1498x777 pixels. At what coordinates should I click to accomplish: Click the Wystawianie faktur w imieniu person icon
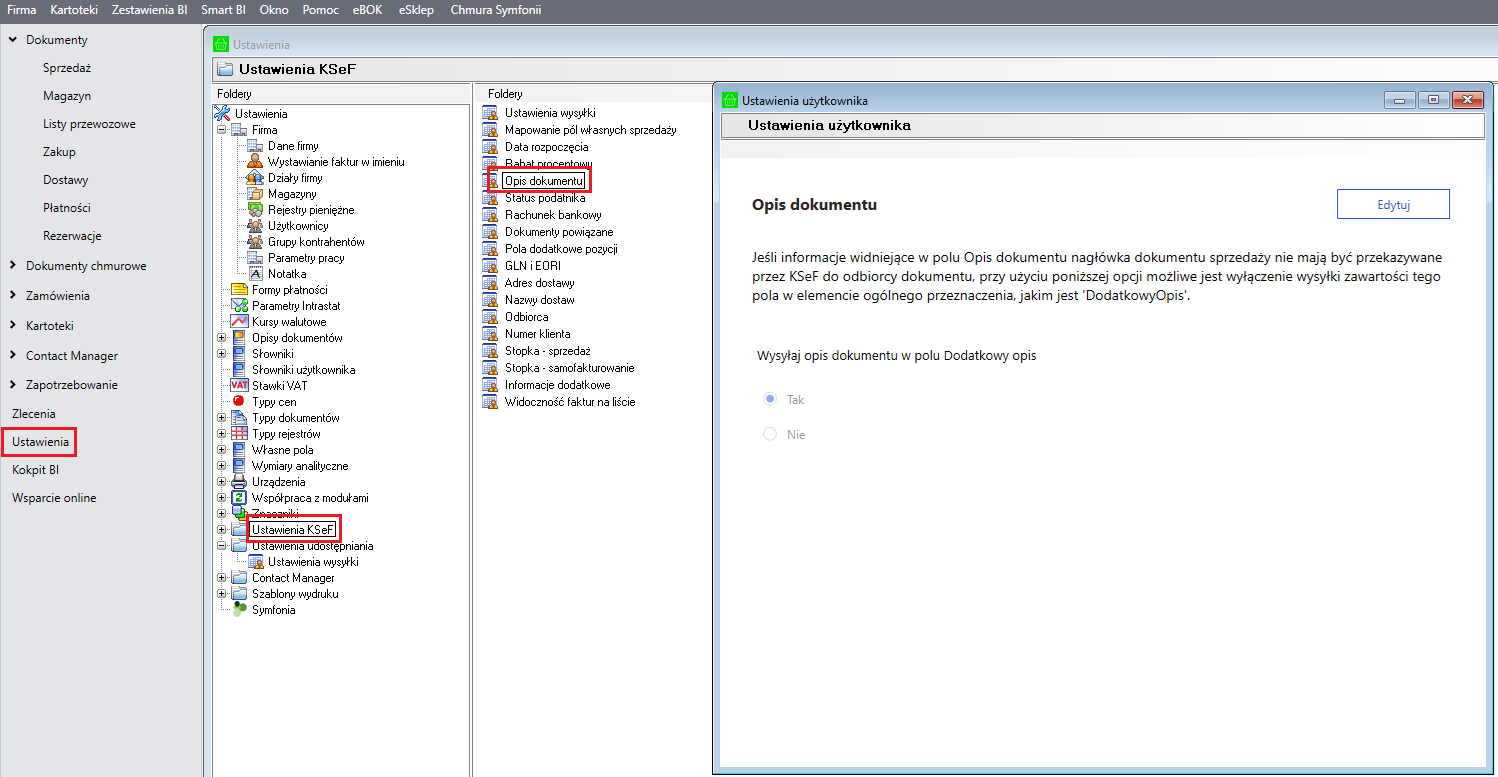click(x=255, y=162)
